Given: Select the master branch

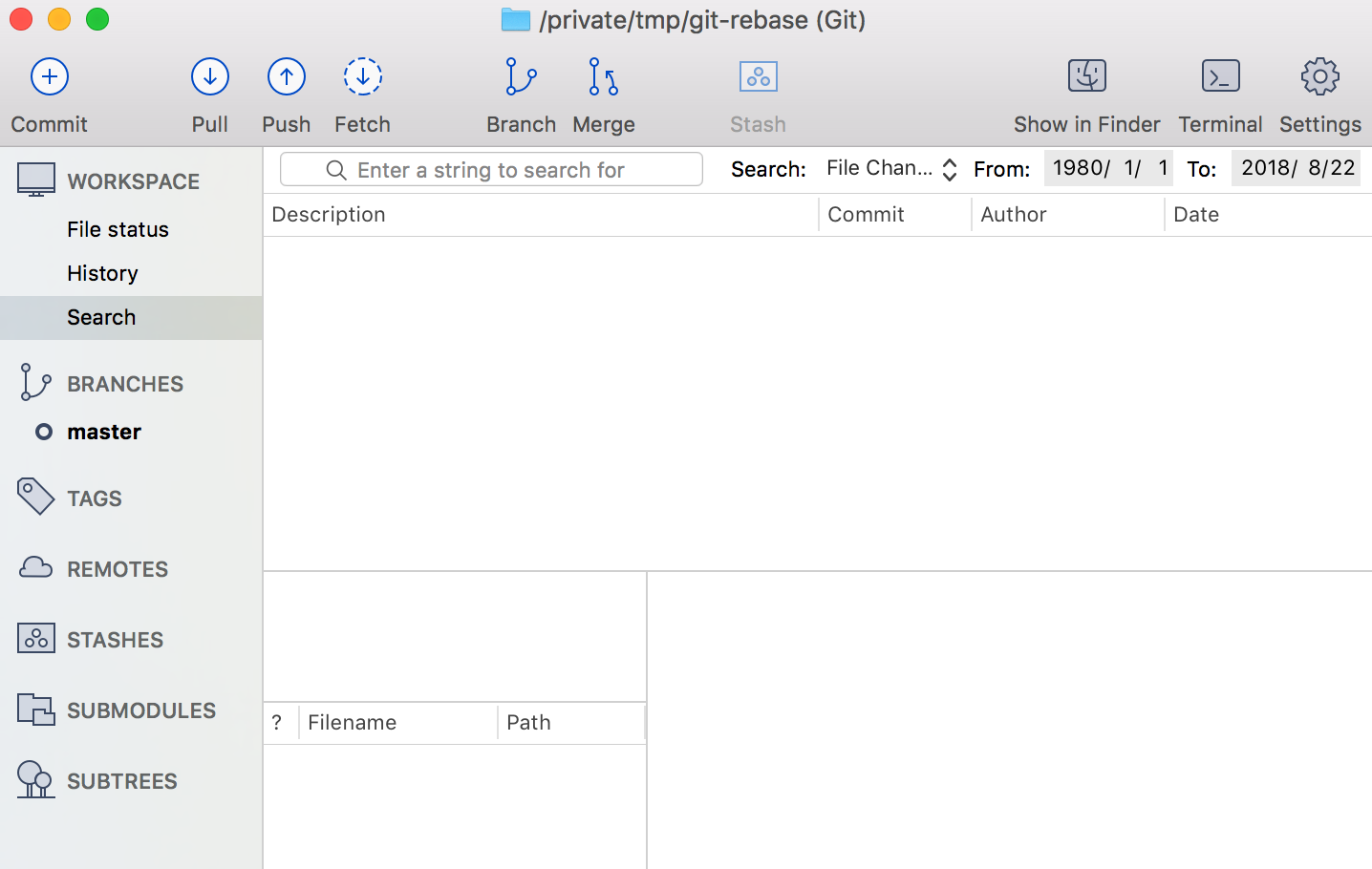Looking at the screenshot, I should [x=104, y=432].
